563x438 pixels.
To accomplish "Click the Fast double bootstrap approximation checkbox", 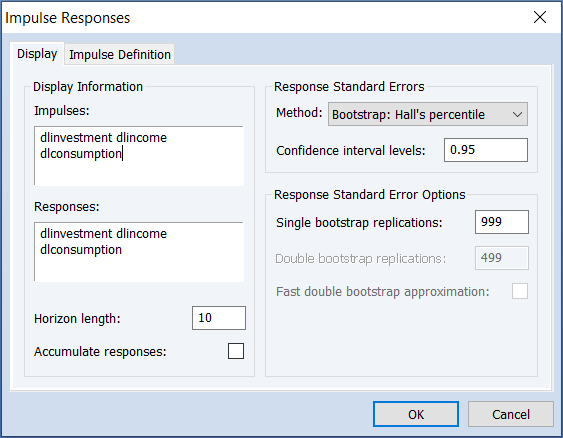I will [x=520, y=291].
